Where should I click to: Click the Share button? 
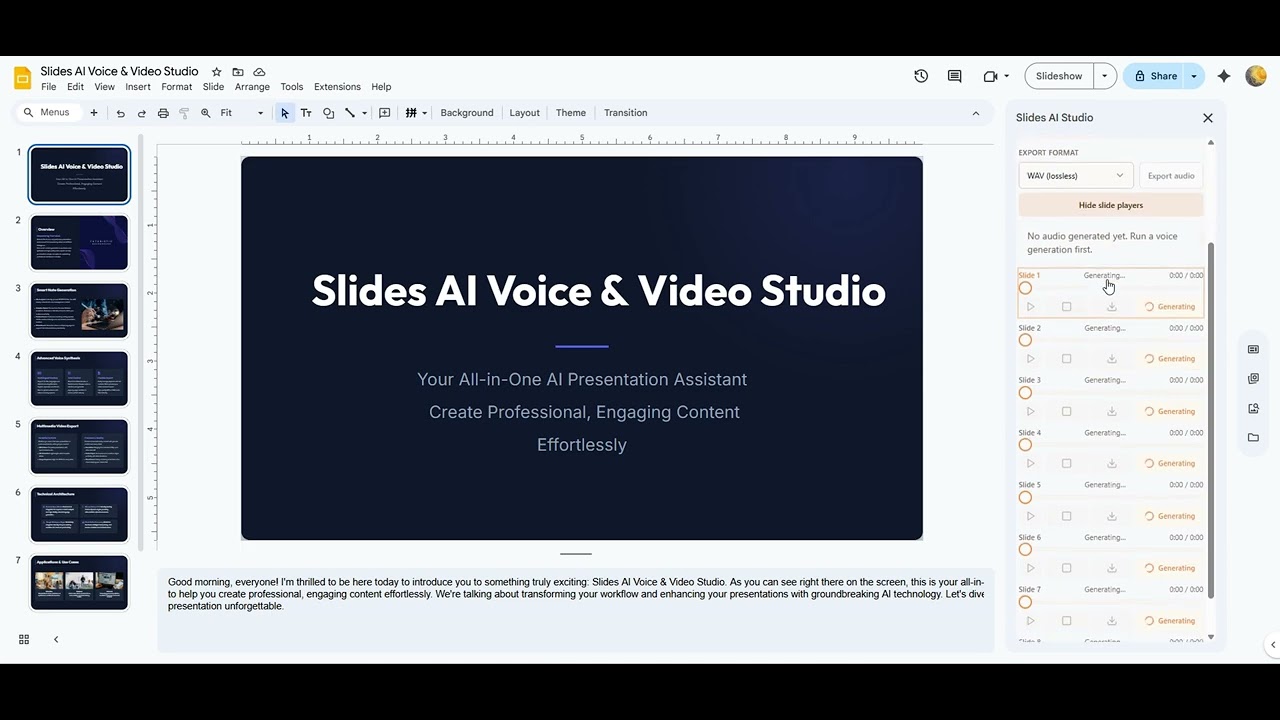(1155, 76)
